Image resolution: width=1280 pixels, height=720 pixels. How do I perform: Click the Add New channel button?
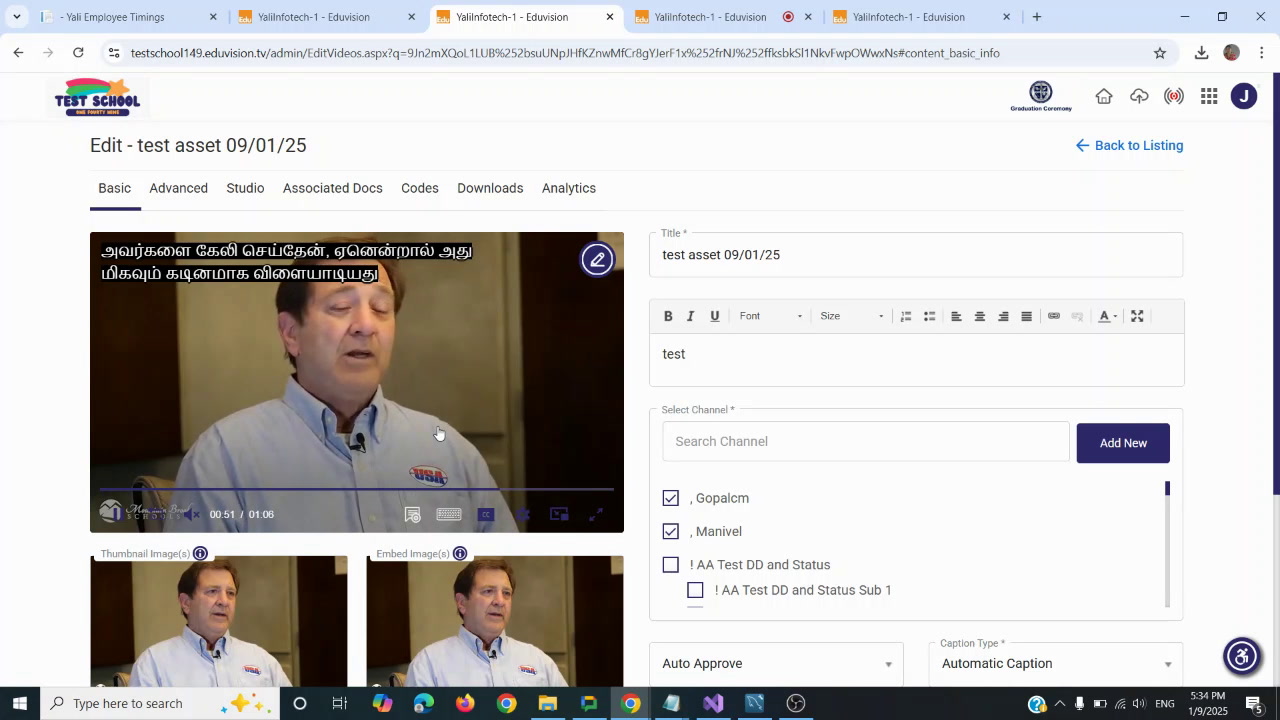pos(1122,443)
